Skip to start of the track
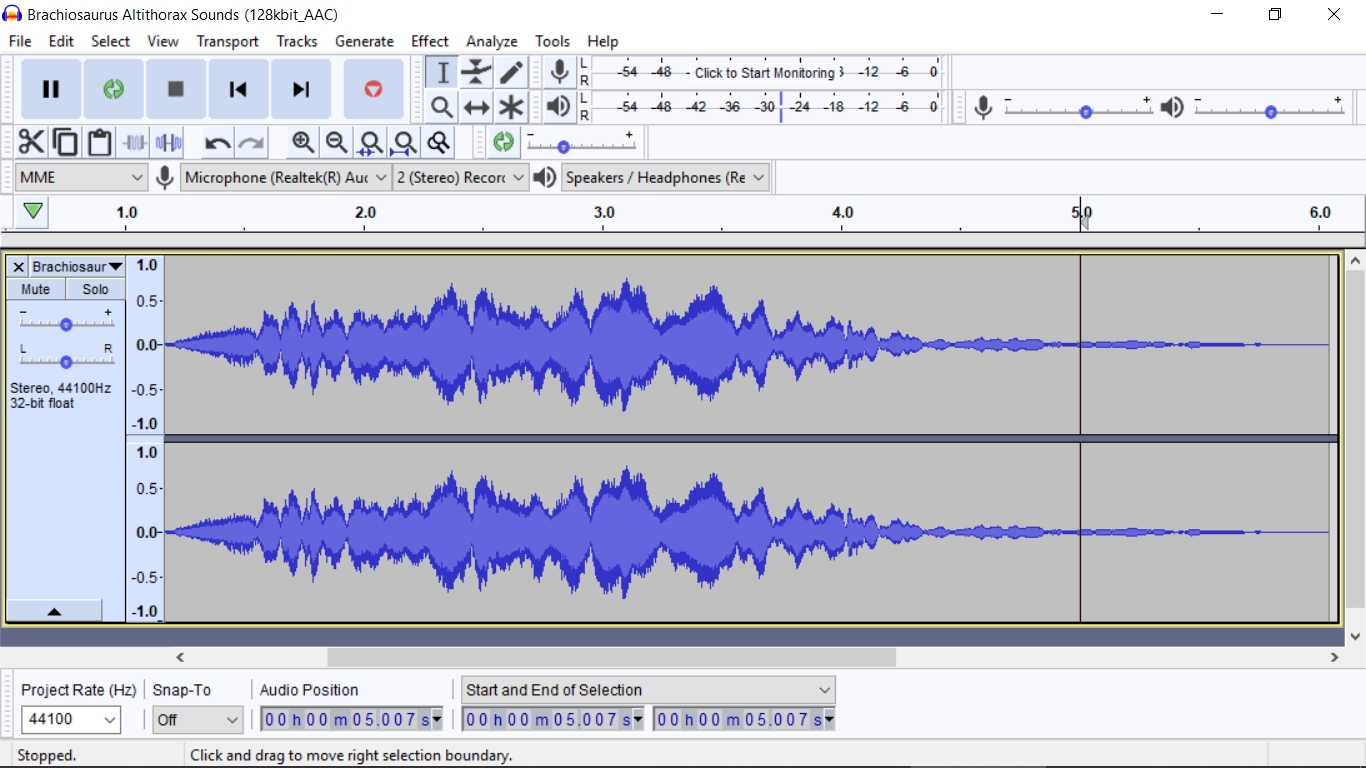1366x768 pixels. pyautogui.click(x=238, y=89)
